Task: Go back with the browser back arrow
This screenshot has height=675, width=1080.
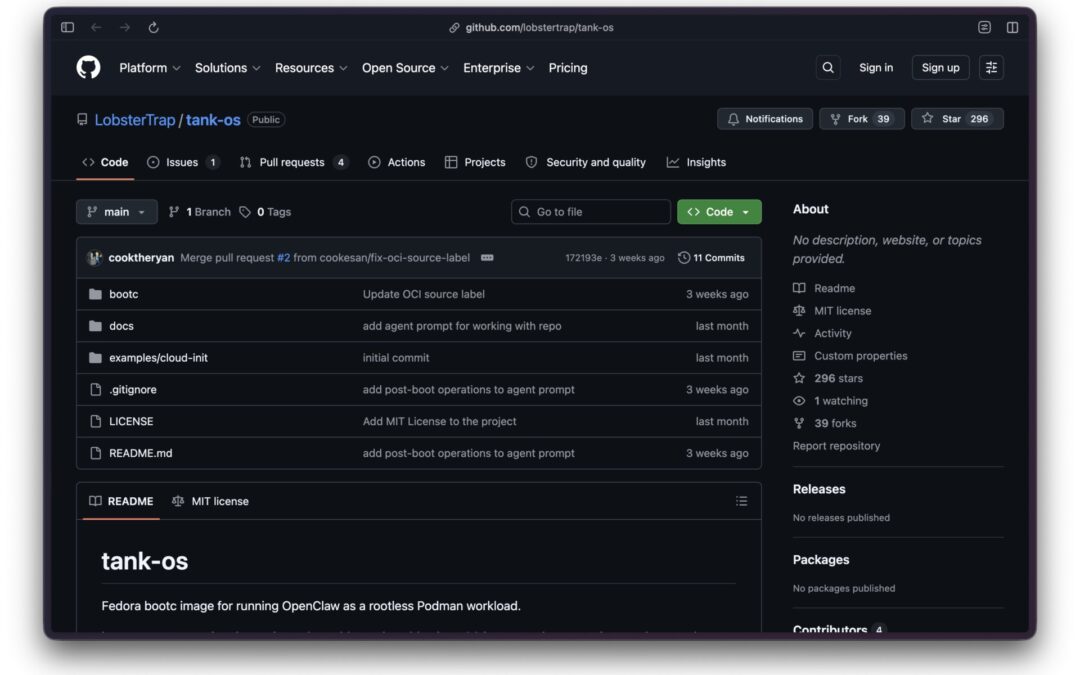Action: pyautogui.click(x=96, y=28)
